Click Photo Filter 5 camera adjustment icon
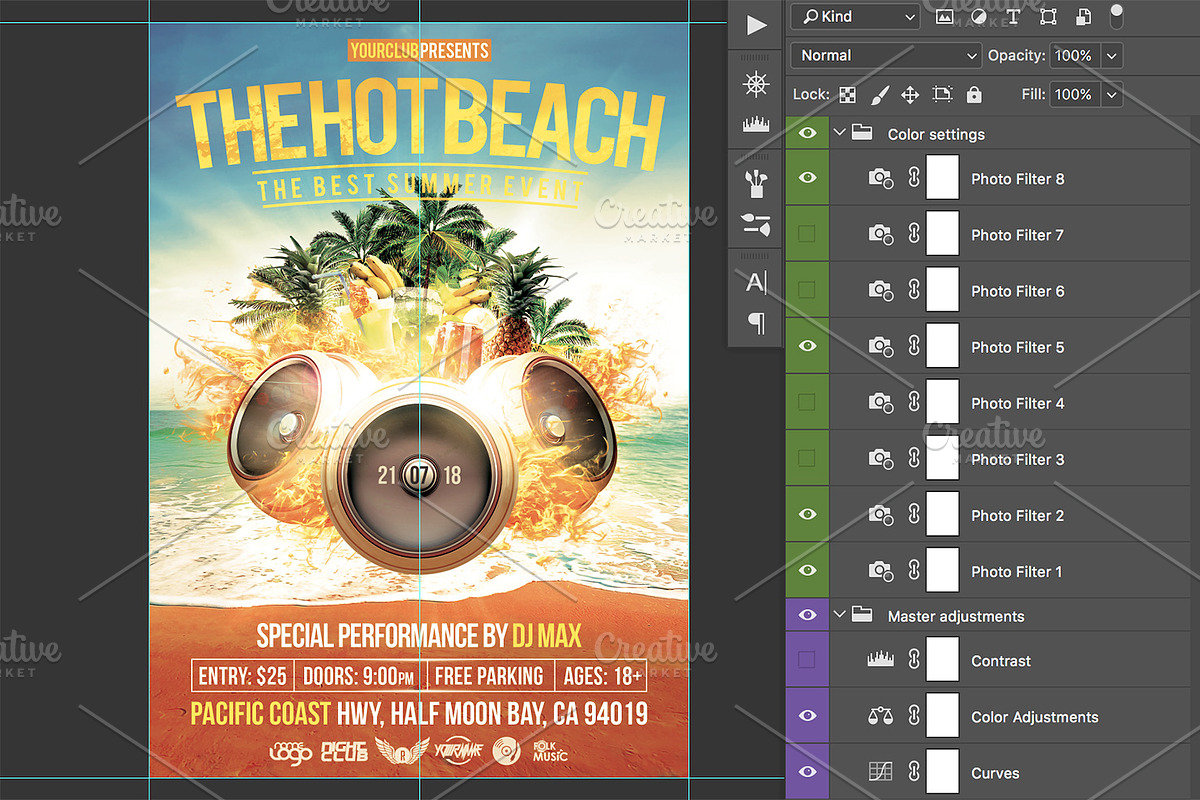Screen dimensions: 1200x800 [x=881, y=346]
